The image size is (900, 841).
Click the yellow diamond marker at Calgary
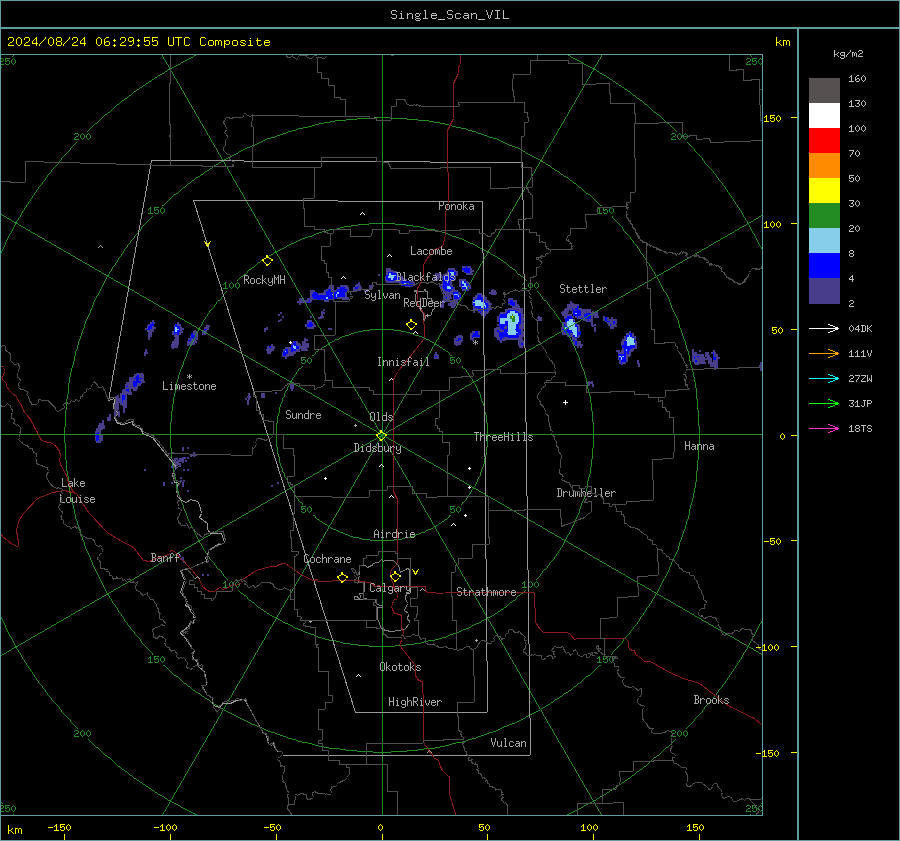tap(395, 576)
